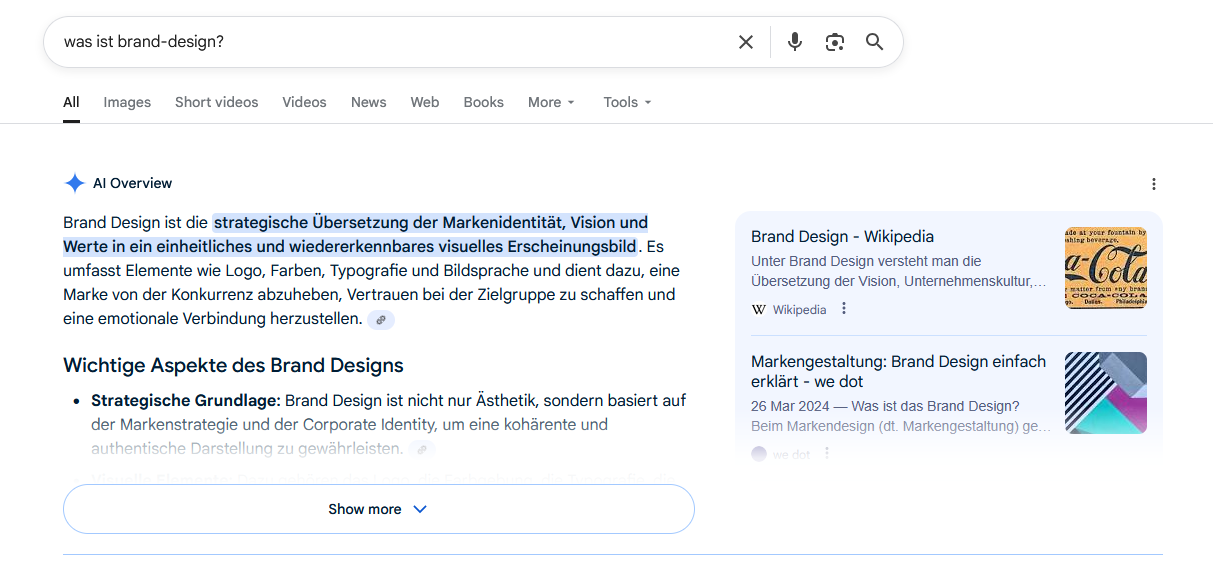The height and width of the screenshot is (570, 1213).
Task: Click the Coca-Cola thumbnail image
Action: point(1105,268)
